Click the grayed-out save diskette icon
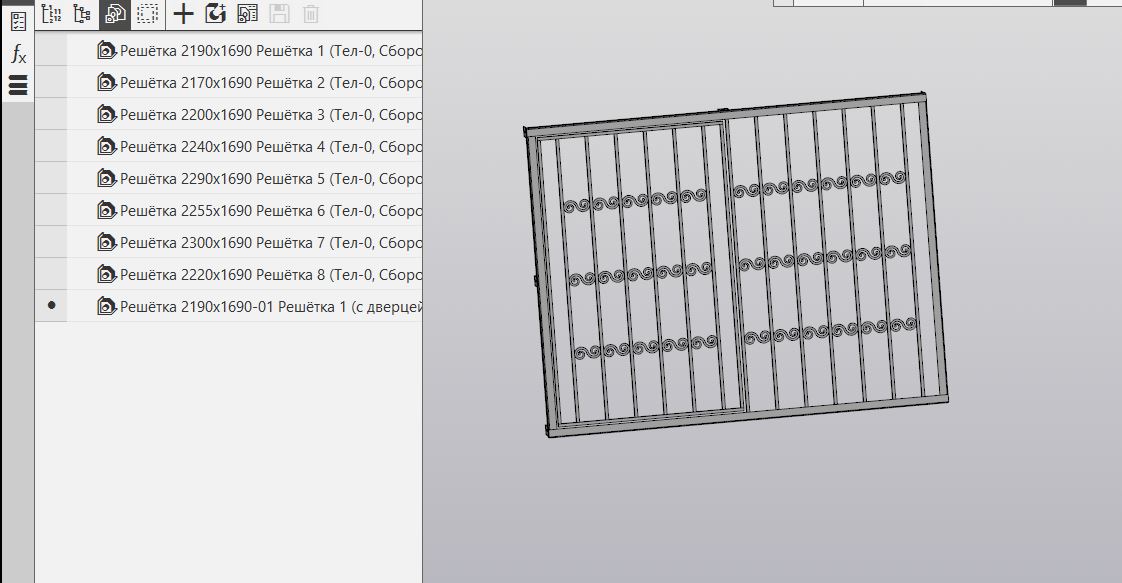The height and width of the screenshot is (583, 1122). pos(279,13)
